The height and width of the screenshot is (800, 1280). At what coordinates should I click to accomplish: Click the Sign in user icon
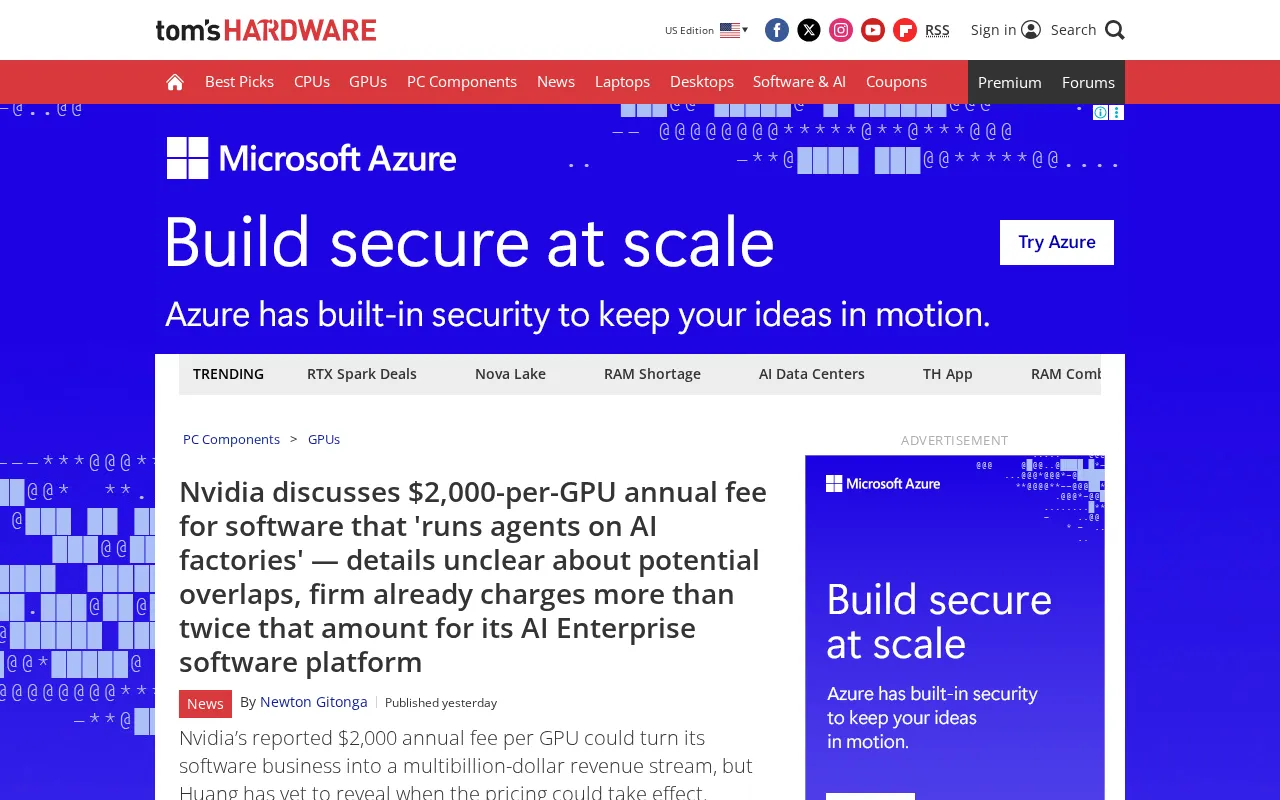[x=1031, y=30]
